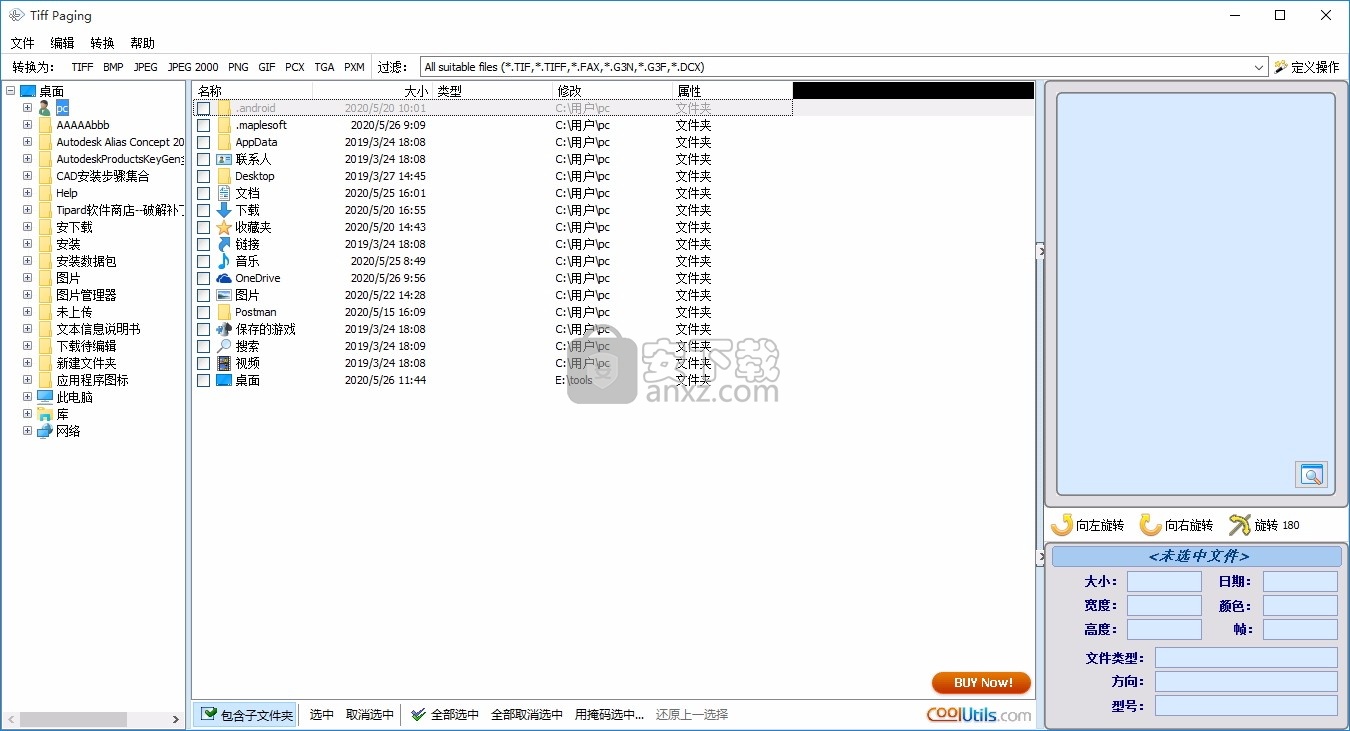This screenshot has height=731, width=1350.
Task: Check the .android folder checkbox
Action: (203, 108)
